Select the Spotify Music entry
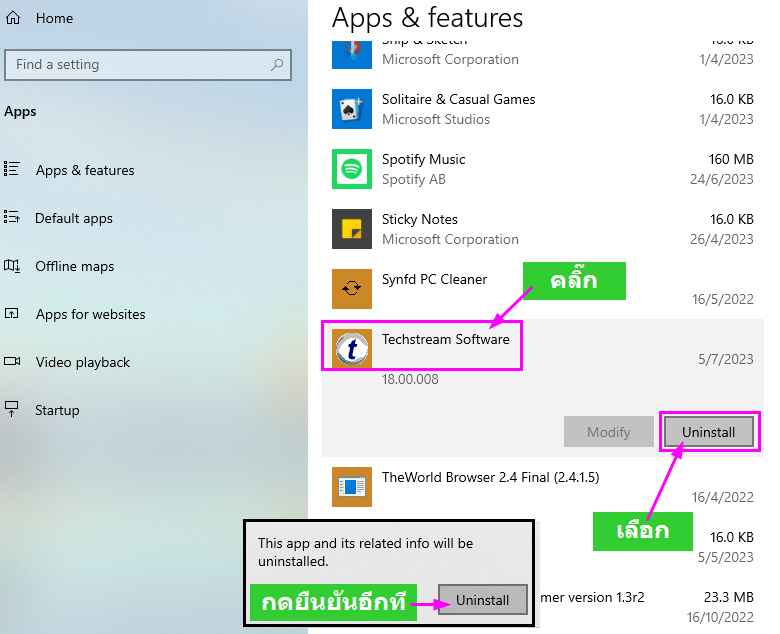 543,169
